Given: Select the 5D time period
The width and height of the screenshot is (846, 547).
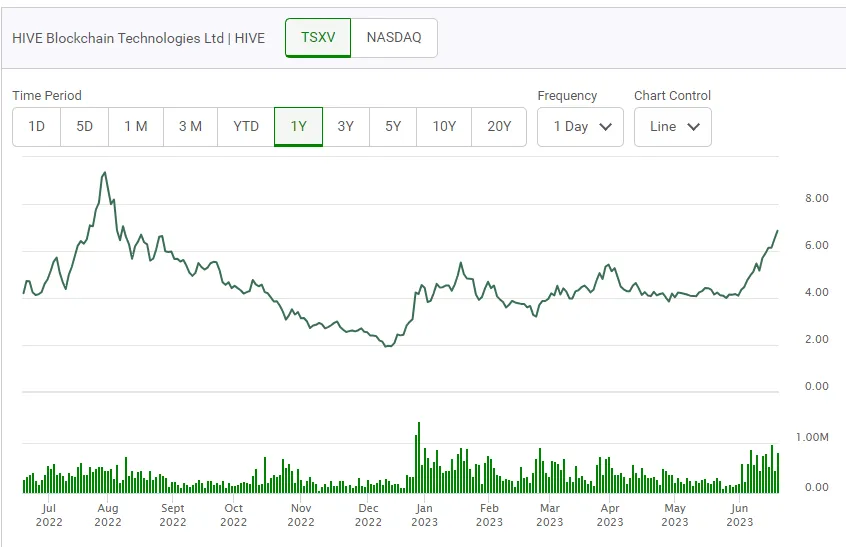Looking at the screenshot, I should click(85, 127).
